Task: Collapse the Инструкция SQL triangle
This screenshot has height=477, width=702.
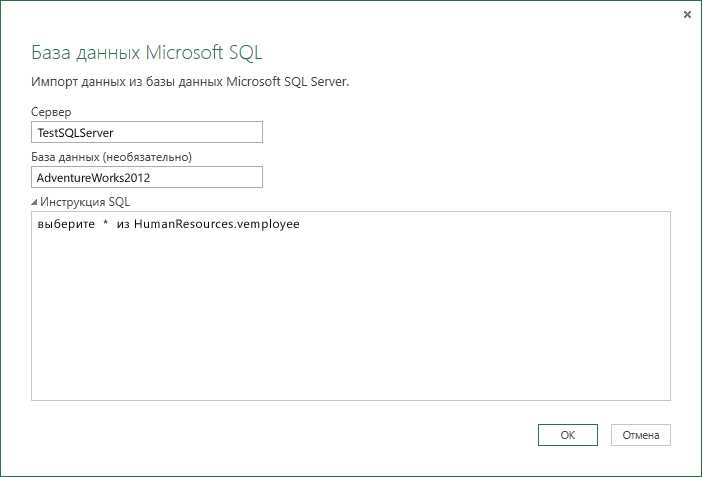Action: pyautogui.click(x=34, y=202)
